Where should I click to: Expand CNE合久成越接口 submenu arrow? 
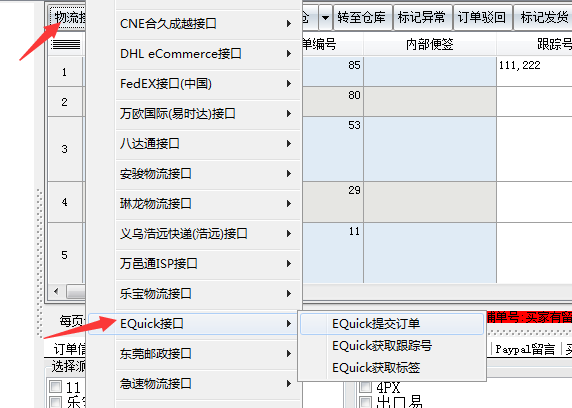click(289, 24)
